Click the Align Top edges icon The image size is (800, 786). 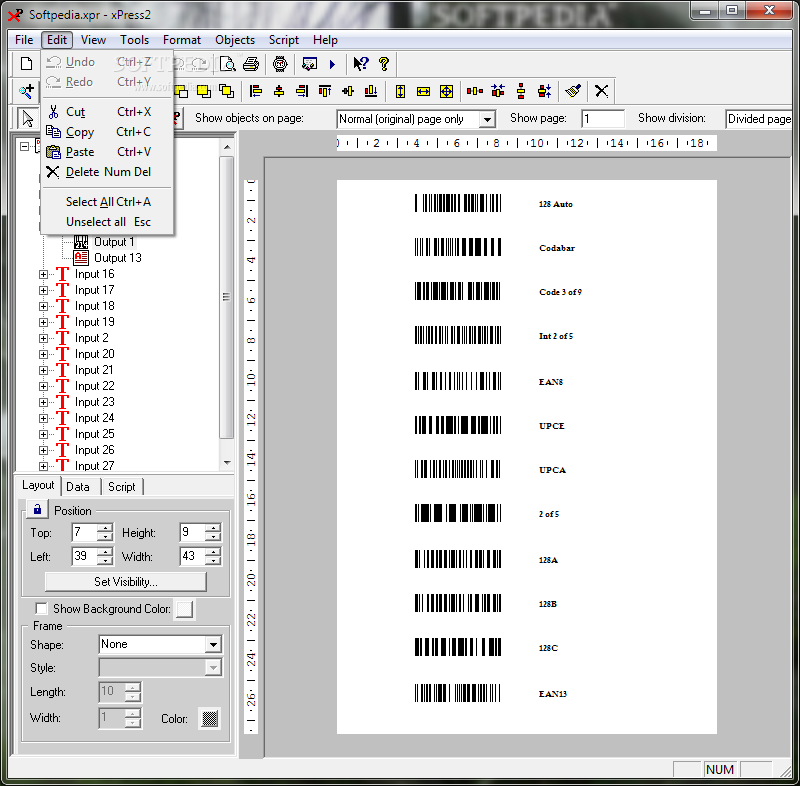[325, 91]
